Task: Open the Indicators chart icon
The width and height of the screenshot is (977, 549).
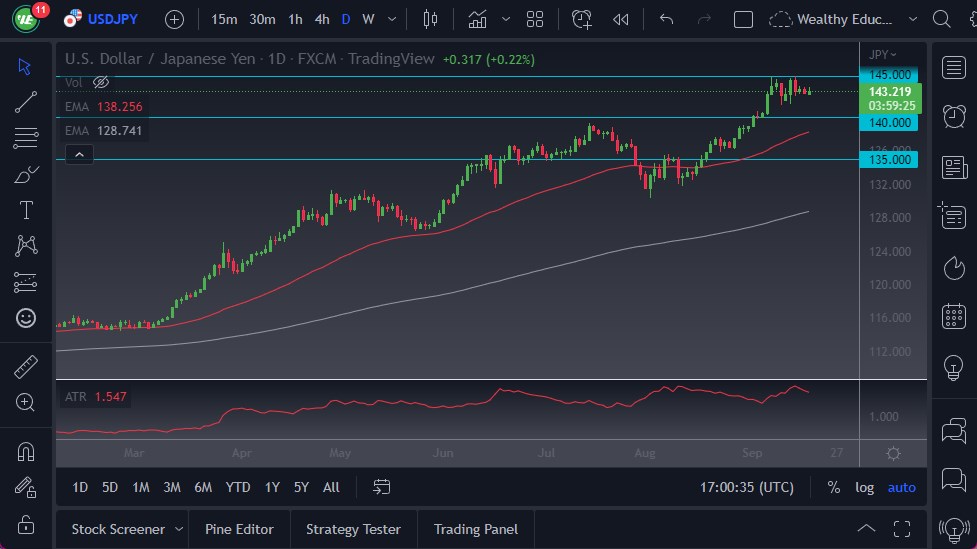Action: tap(478, 19)
